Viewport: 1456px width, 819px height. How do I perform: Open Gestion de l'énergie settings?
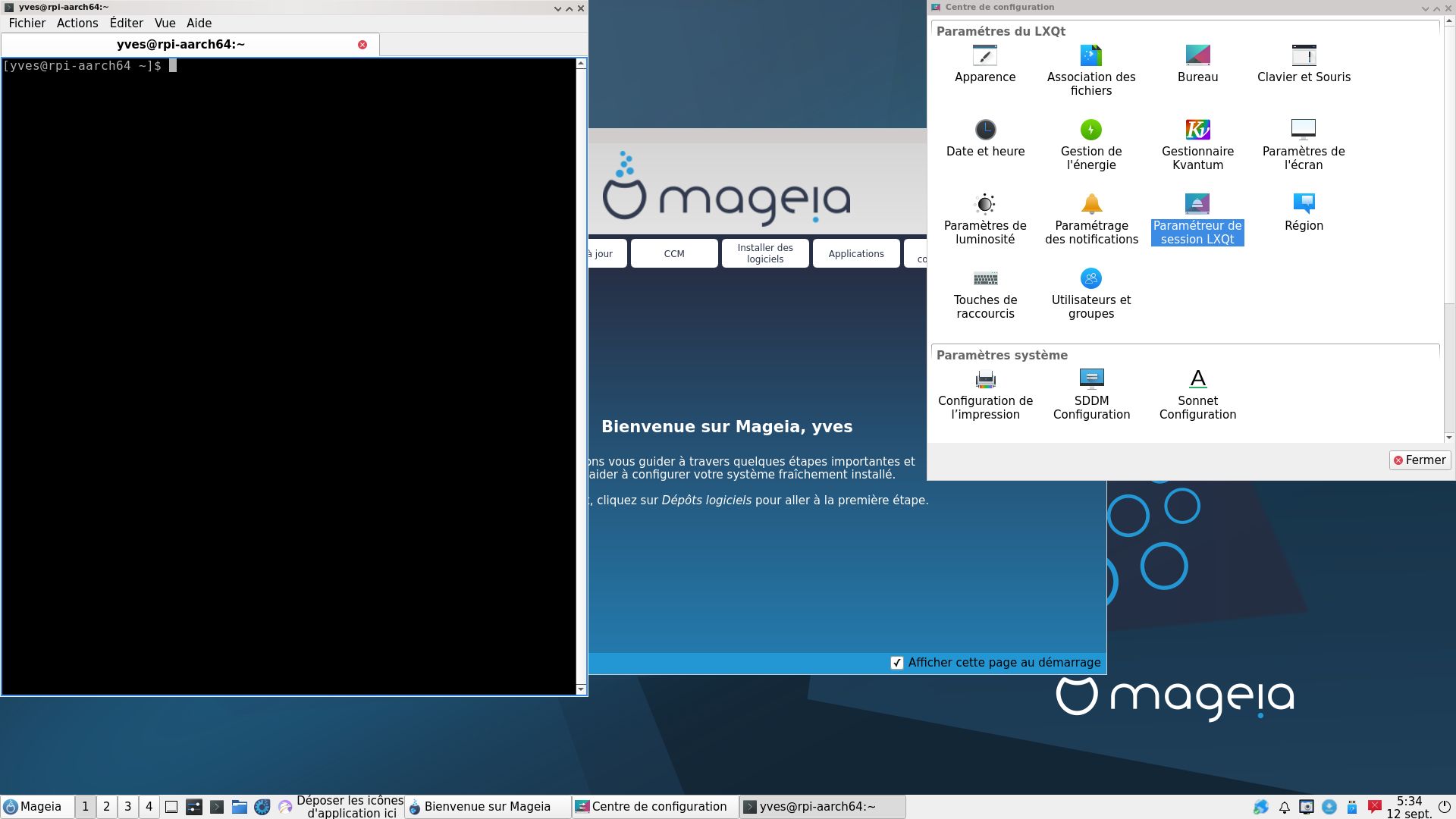[x=1091, y=145]
